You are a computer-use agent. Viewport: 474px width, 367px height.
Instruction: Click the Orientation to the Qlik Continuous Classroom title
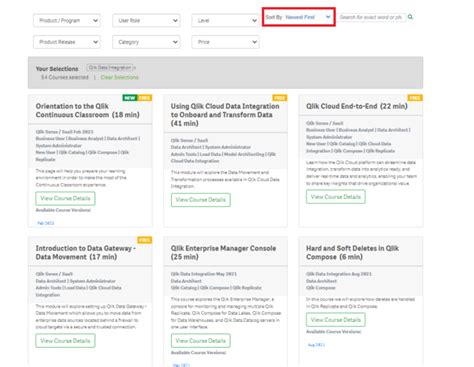click(88, 110)
